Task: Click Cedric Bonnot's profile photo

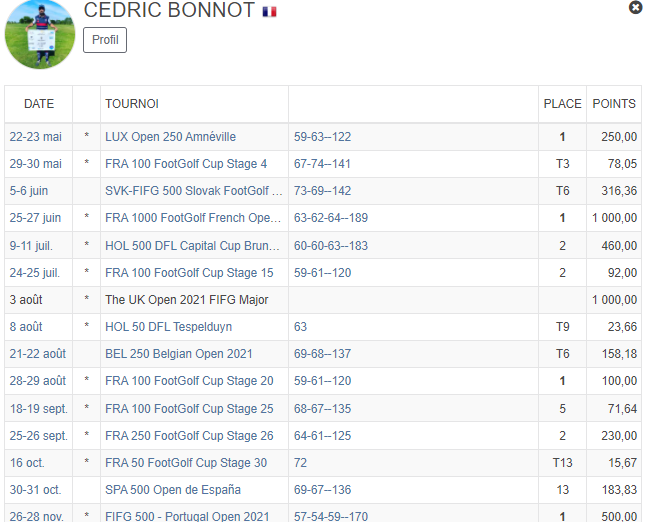Action: 40,34
